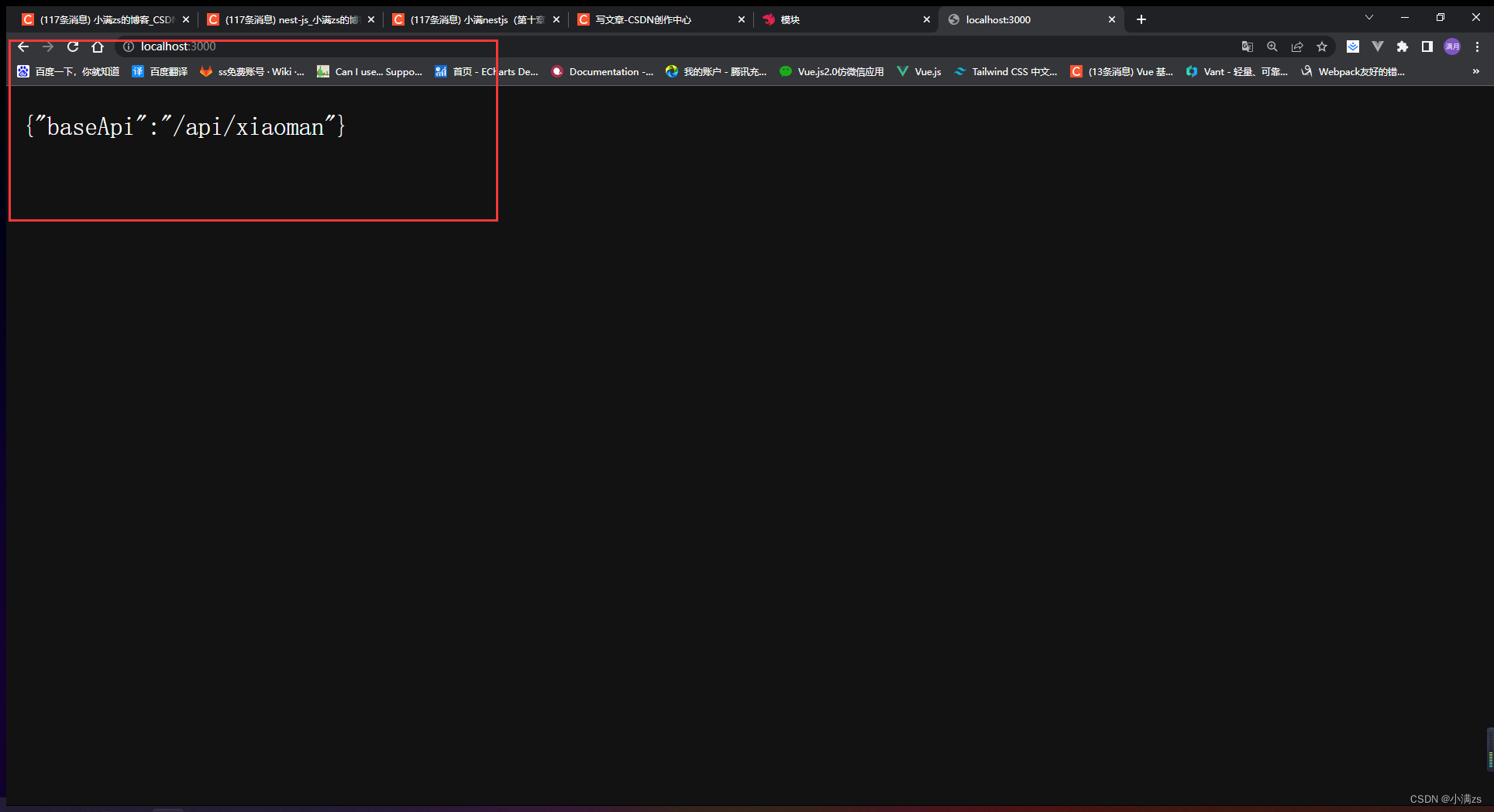Screen dimensions: 1494x812
Task: Open the 我的账户 - 腾讯充 bookmark
Action: (716, 71)
